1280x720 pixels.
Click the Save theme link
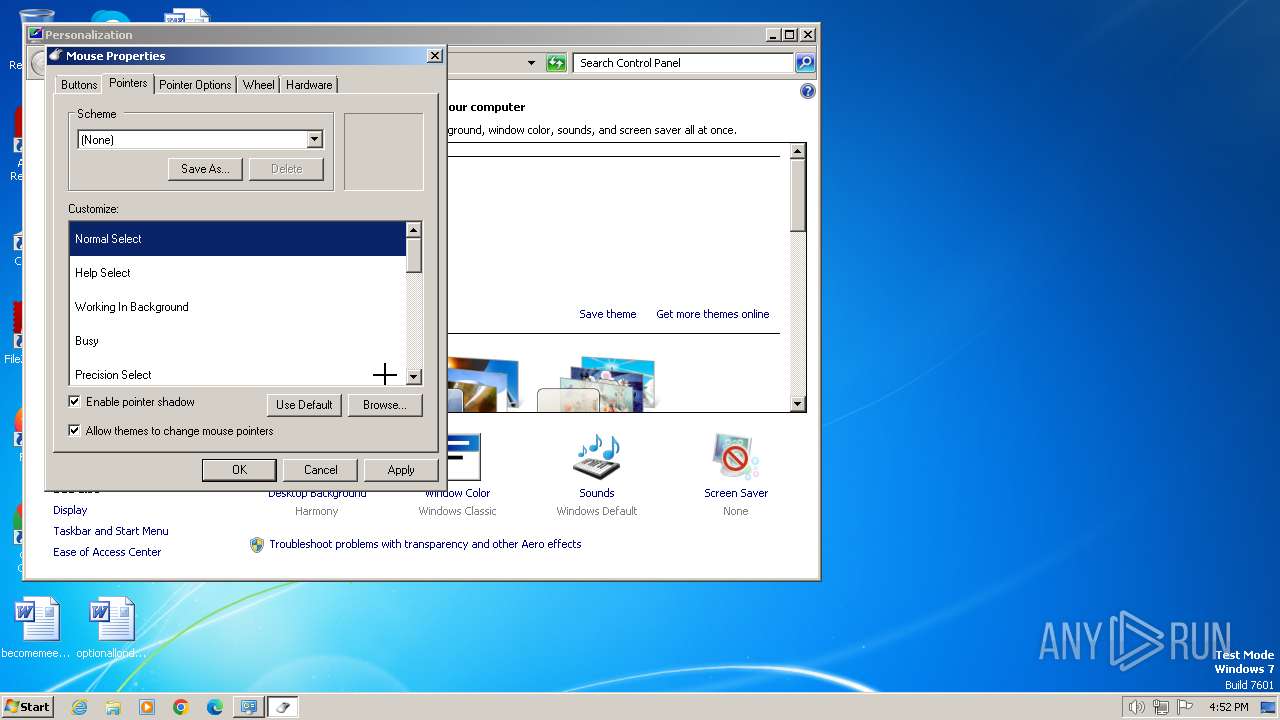pyautogui.click(x=608, y=314)
